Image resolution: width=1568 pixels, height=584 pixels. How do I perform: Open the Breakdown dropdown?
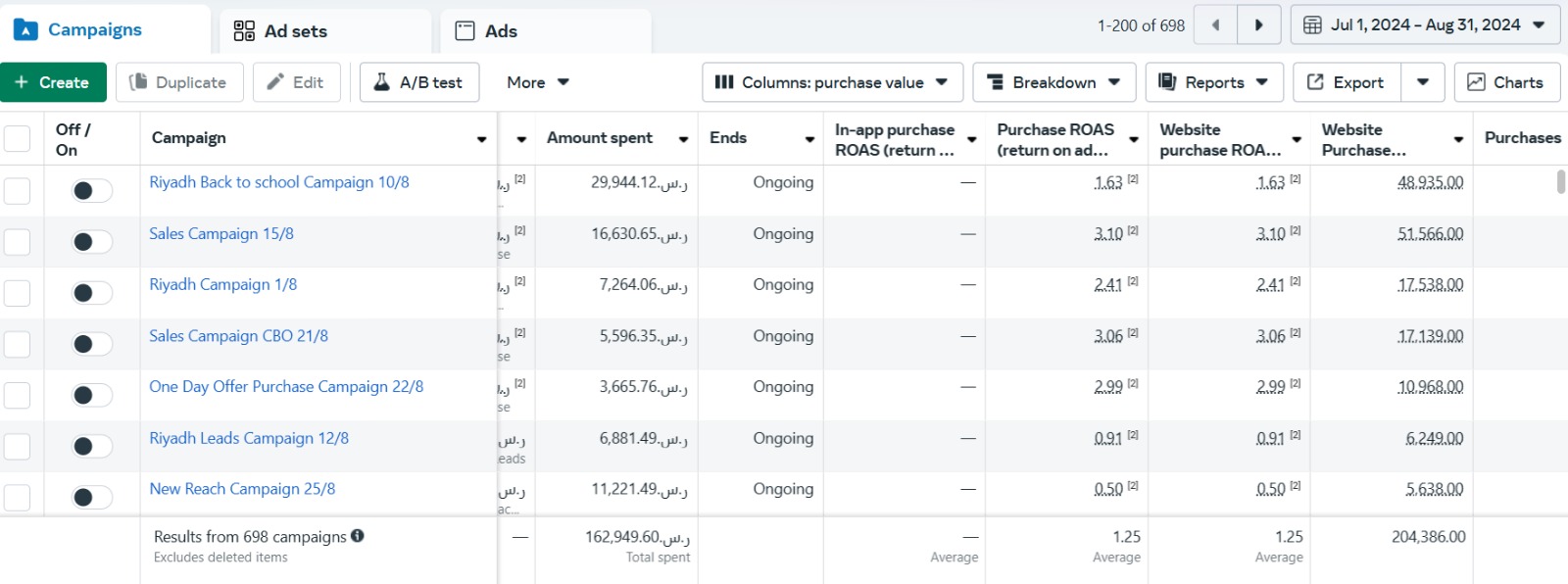coord(1053,82)
